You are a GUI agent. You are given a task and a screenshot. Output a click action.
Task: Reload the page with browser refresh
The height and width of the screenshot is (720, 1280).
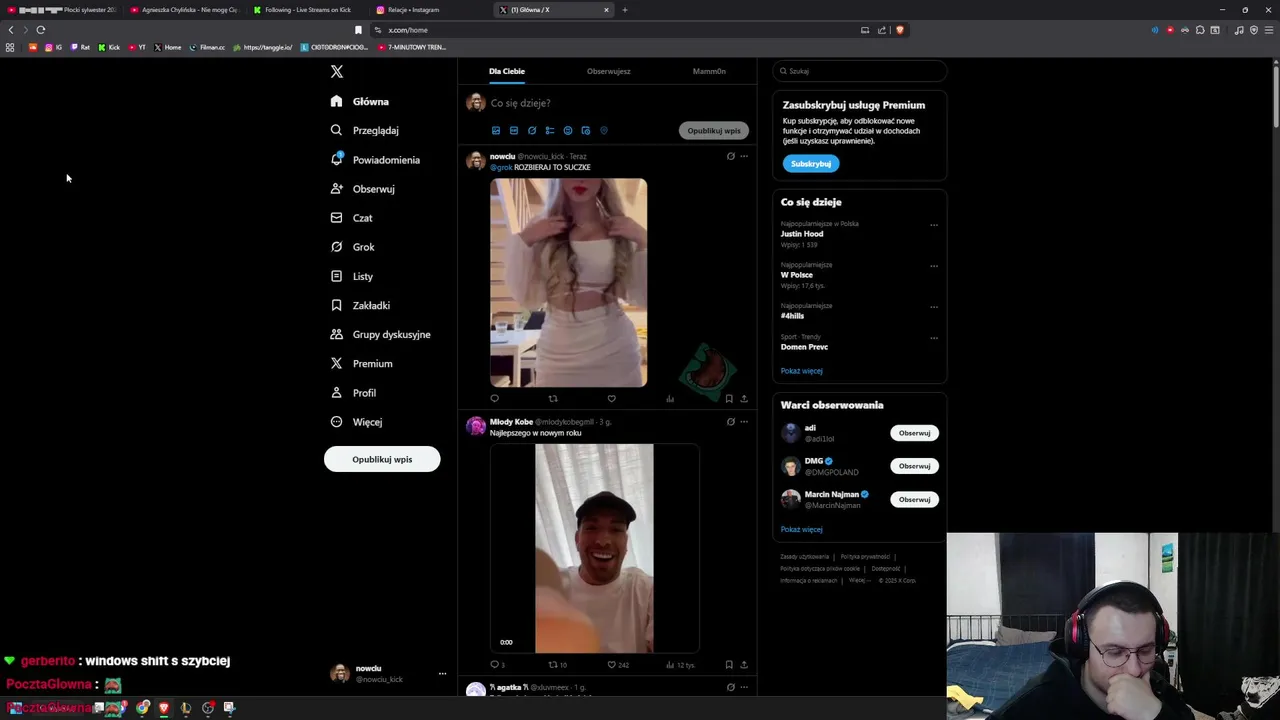[x=41, y=30]
